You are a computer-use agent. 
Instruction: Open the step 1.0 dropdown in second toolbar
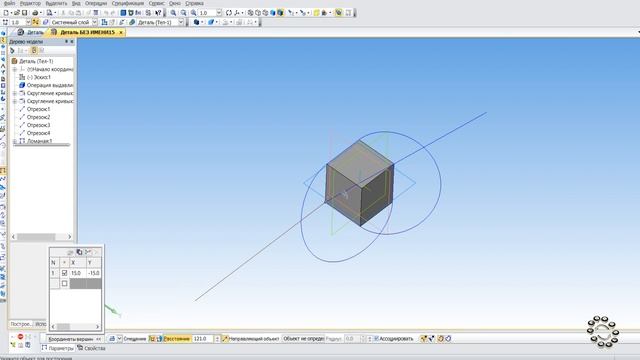(28, 22)
